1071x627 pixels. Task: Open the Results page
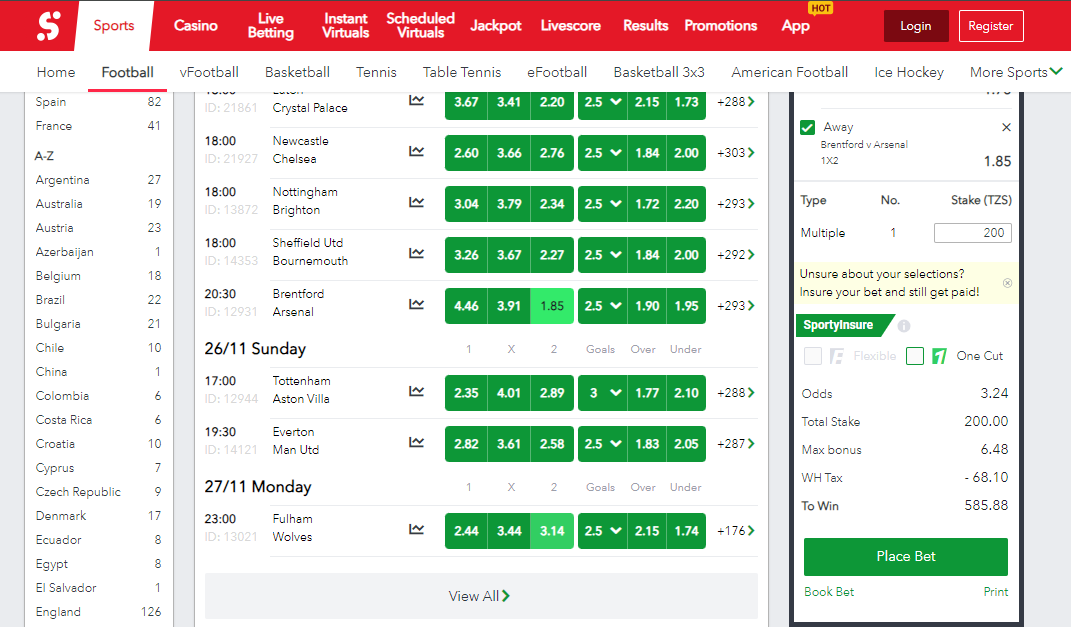(x=645, y=25)
